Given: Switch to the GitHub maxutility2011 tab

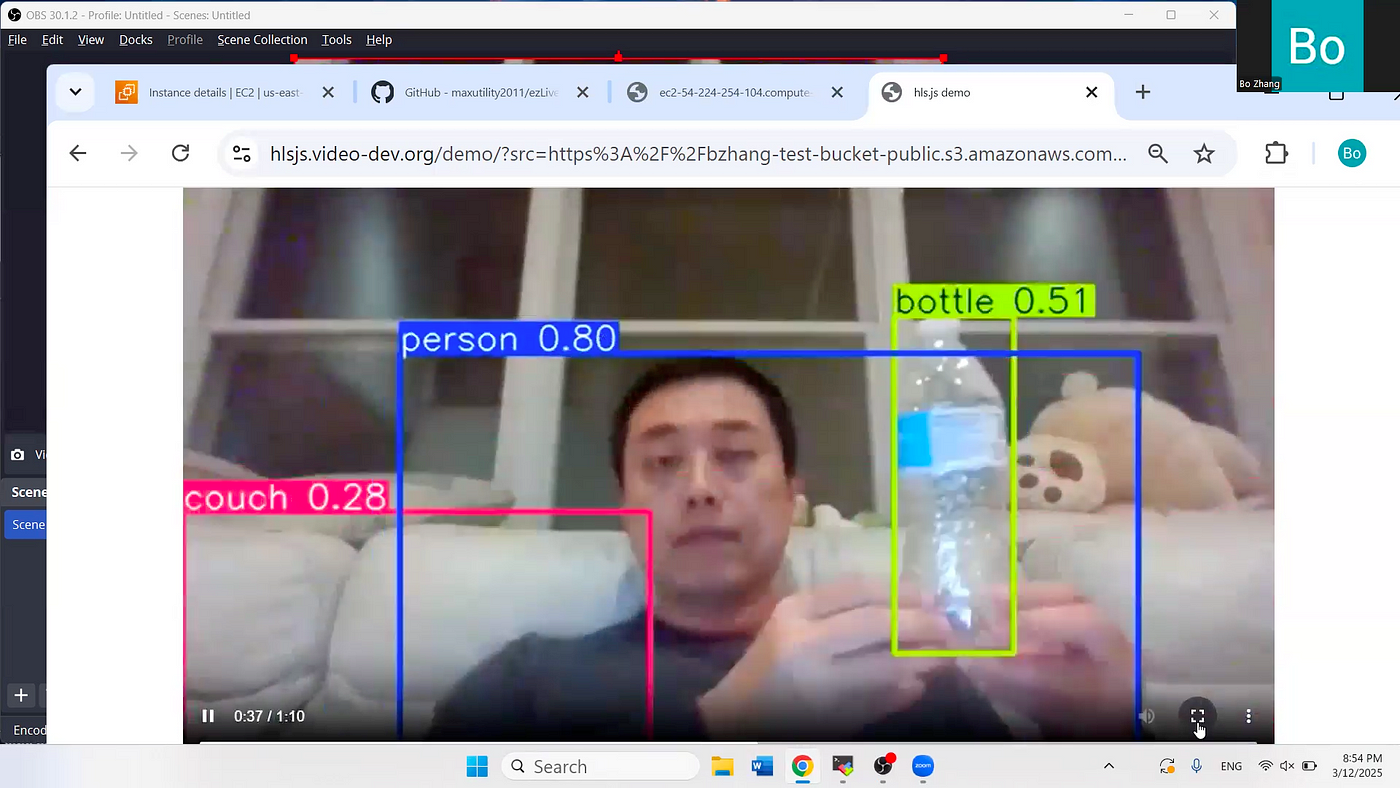Looking at the screenshot, I should (480, 92).
